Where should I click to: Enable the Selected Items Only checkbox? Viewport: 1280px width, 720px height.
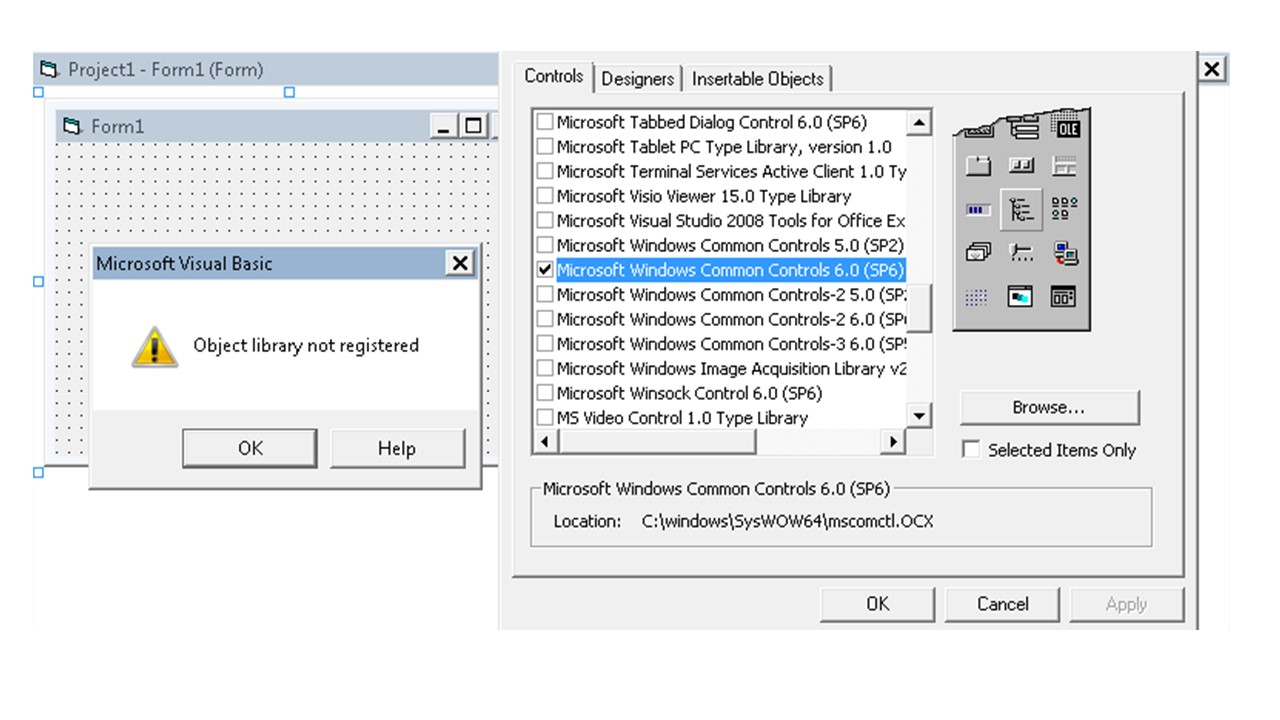point(971,450)
